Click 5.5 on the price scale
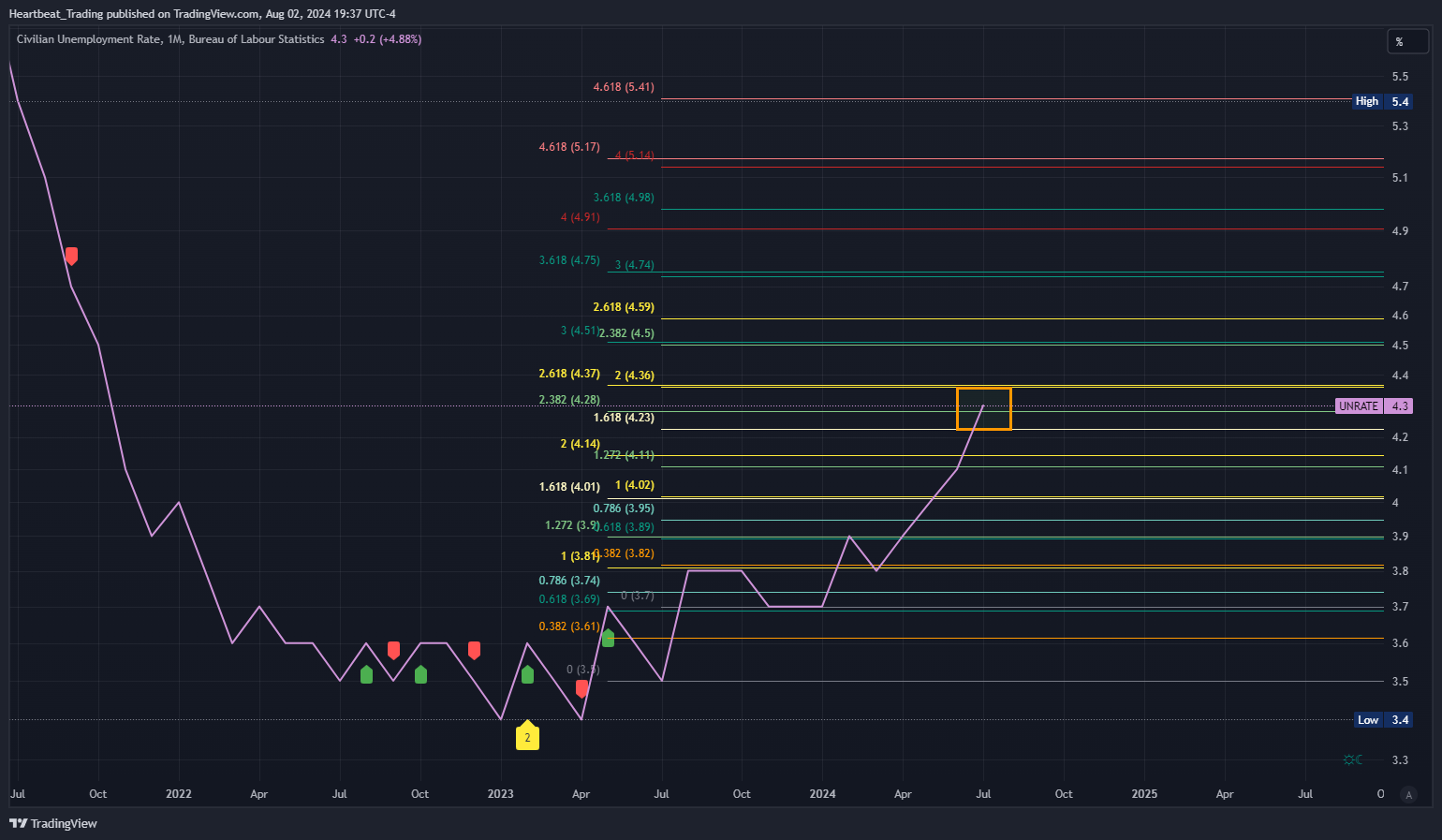This screenshot has width=1442, height=840. pyautogui.click(x=1400, y=77)
